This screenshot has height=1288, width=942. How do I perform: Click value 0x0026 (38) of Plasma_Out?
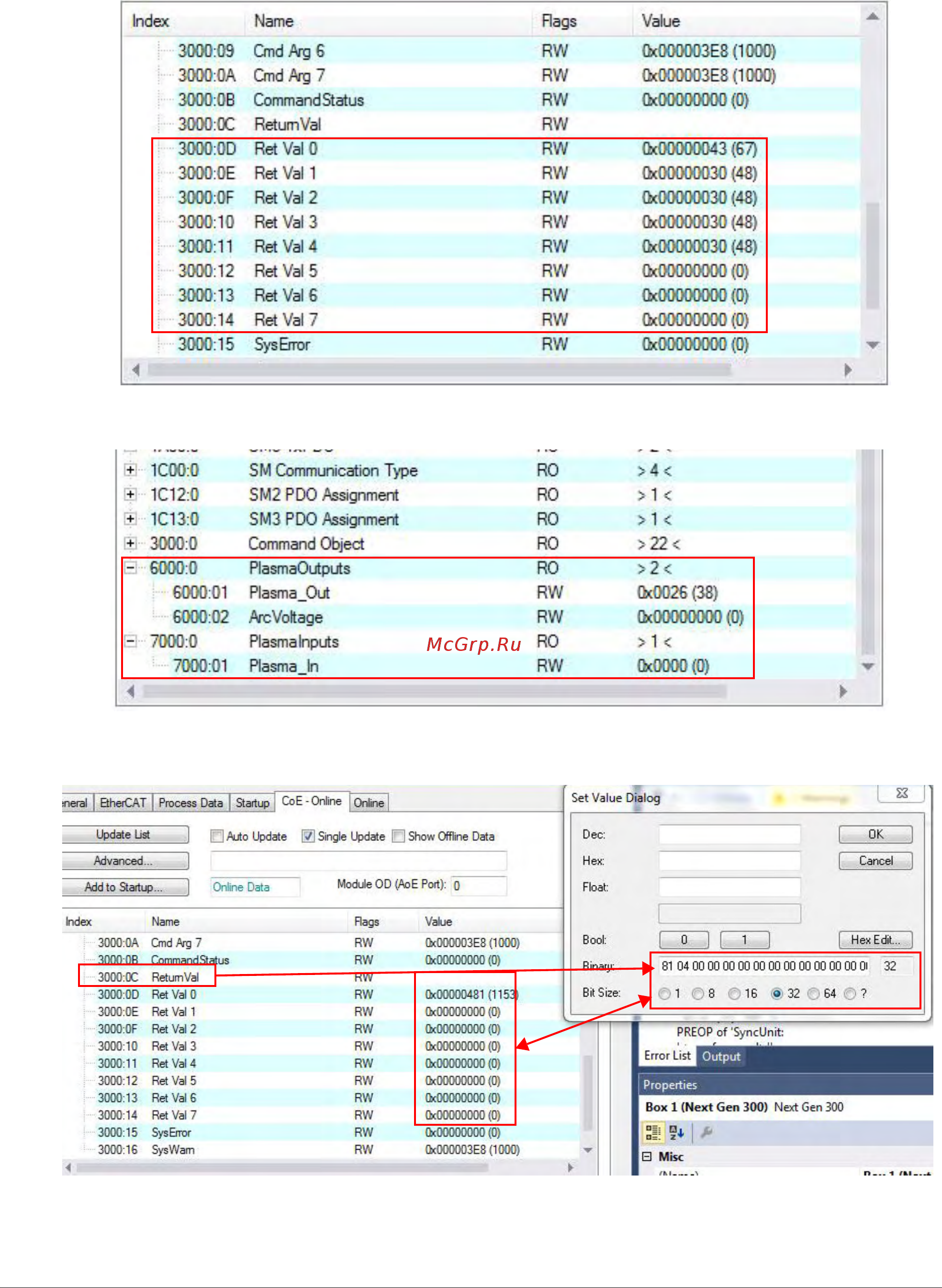(677, 593)
